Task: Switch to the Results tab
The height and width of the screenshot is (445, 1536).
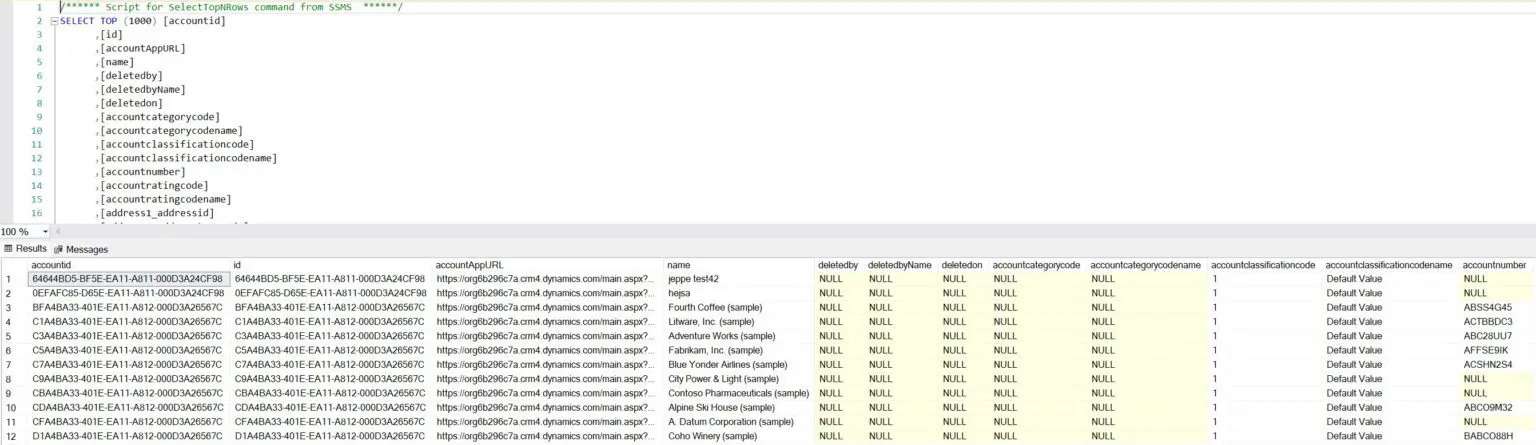Action: 26,249
